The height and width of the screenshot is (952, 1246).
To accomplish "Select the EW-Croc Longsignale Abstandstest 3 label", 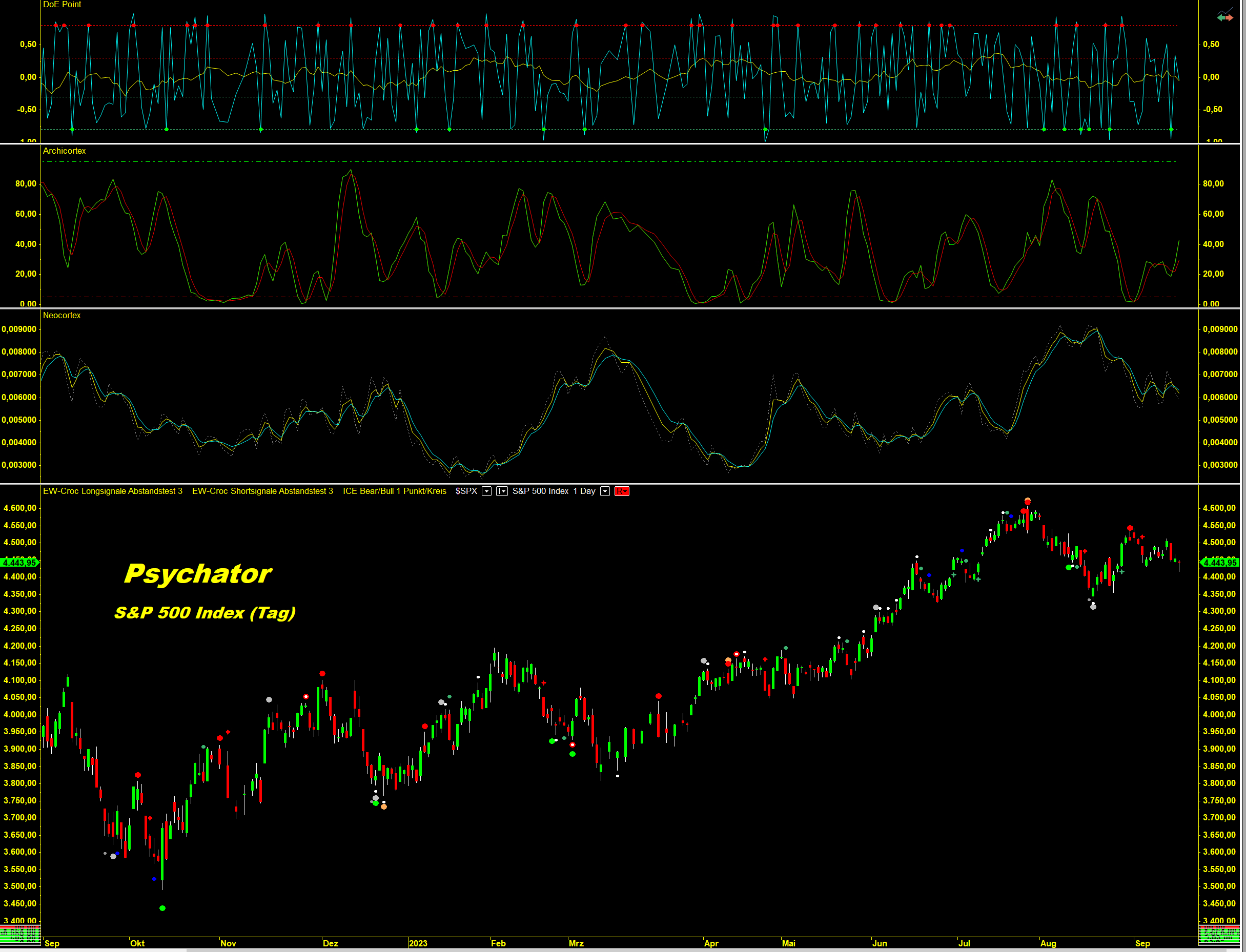I will point(113,491).
